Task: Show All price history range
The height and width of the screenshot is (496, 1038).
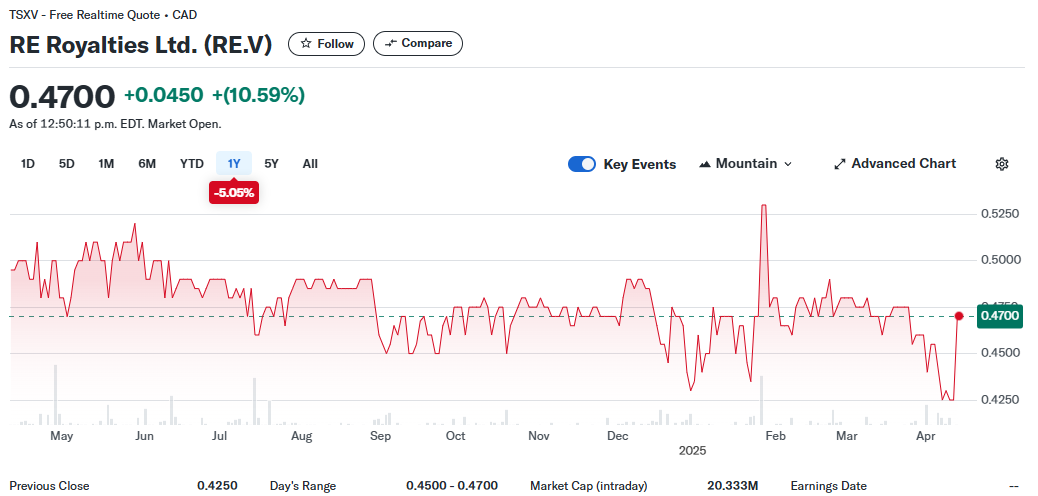Action: click(x=310, y=164)
